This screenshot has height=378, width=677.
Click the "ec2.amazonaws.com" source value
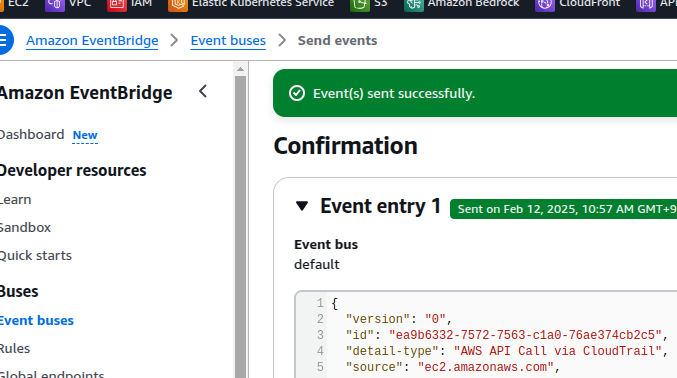click(486, 367)
